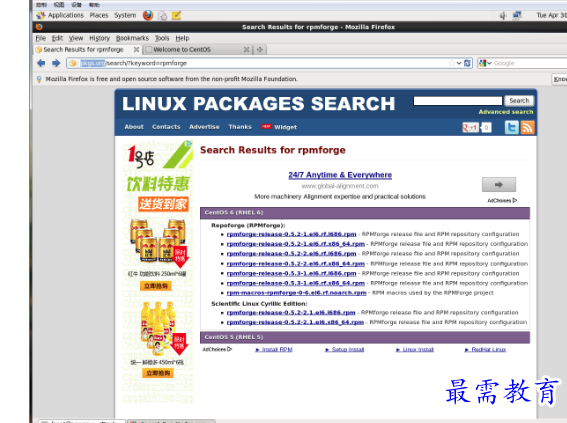The height and width of the screenshot is (423, 567).
Task: Click the lightbulb icon in the info bar
Action: (39, 79)
